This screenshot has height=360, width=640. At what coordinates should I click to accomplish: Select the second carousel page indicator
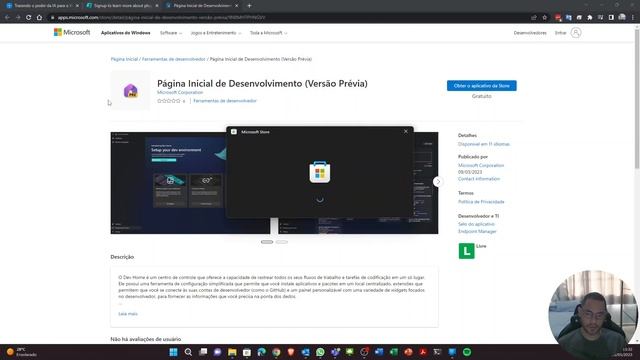282,242
